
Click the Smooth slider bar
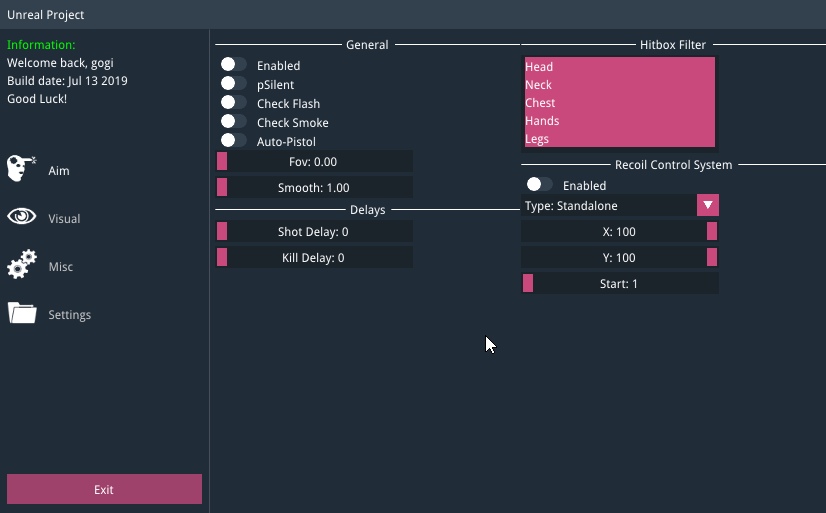click(x=314, y=188)
